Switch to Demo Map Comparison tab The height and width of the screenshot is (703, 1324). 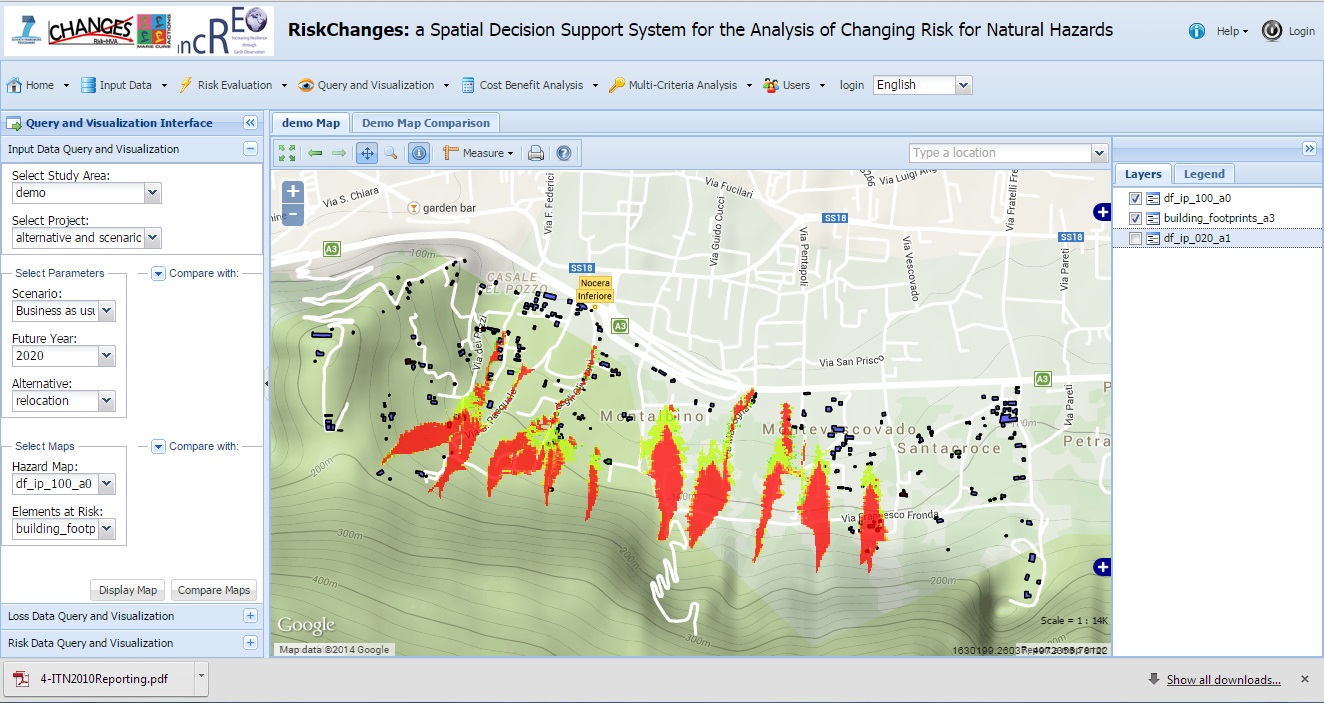[426, 123]
